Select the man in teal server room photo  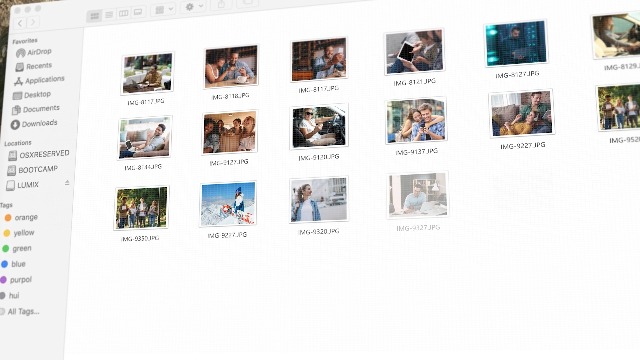click(x=516, y=43)
